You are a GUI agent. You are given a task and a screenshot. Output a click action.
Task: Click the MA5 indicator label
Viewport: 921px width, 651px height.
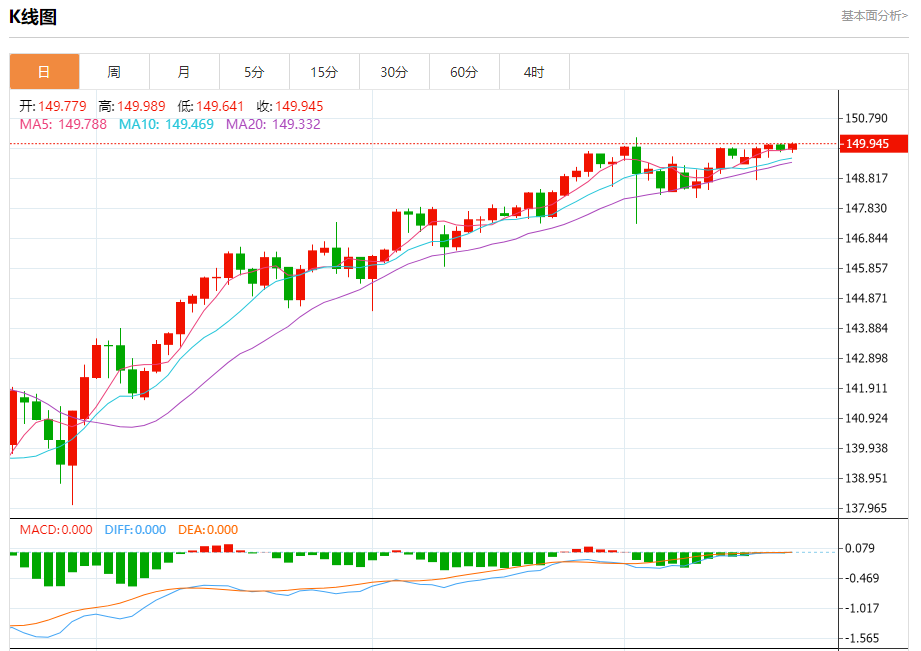[63, 125]
